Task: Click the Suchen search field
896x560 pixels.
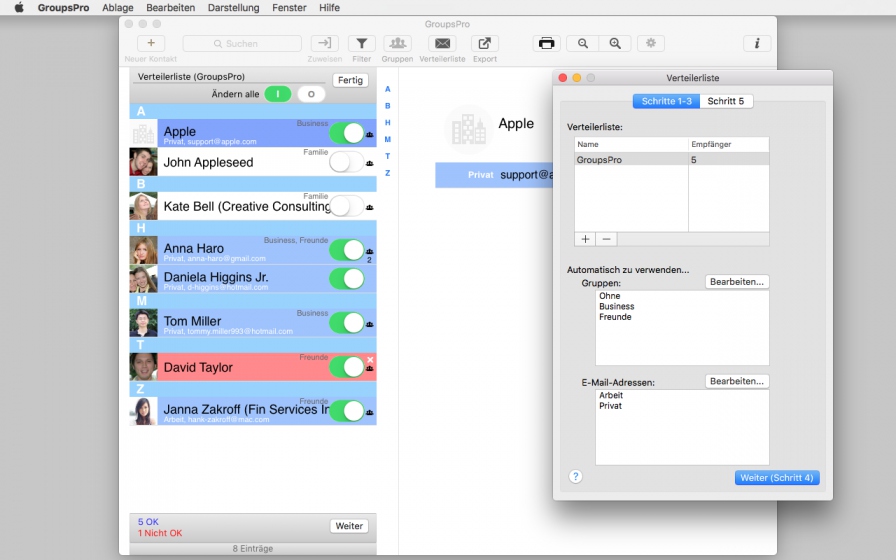Action: click(x=242, y=43)
